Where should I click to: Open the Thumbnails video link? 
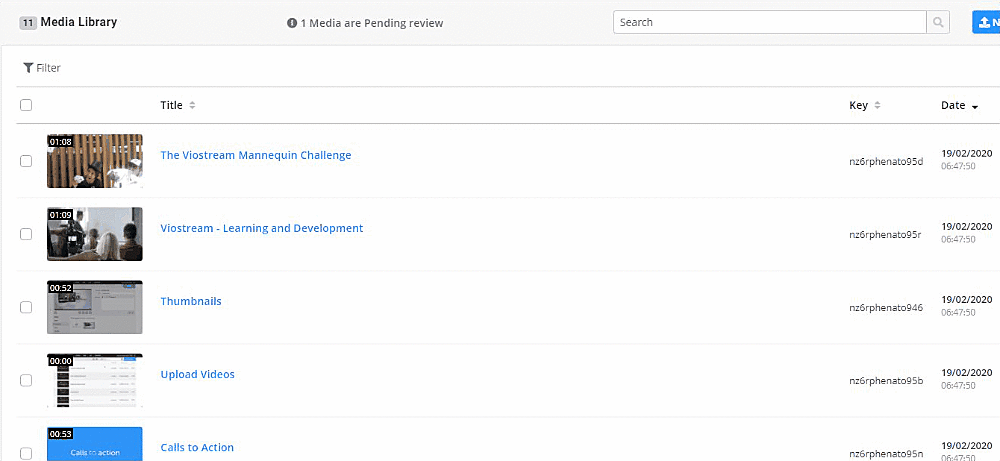[191, 301]
